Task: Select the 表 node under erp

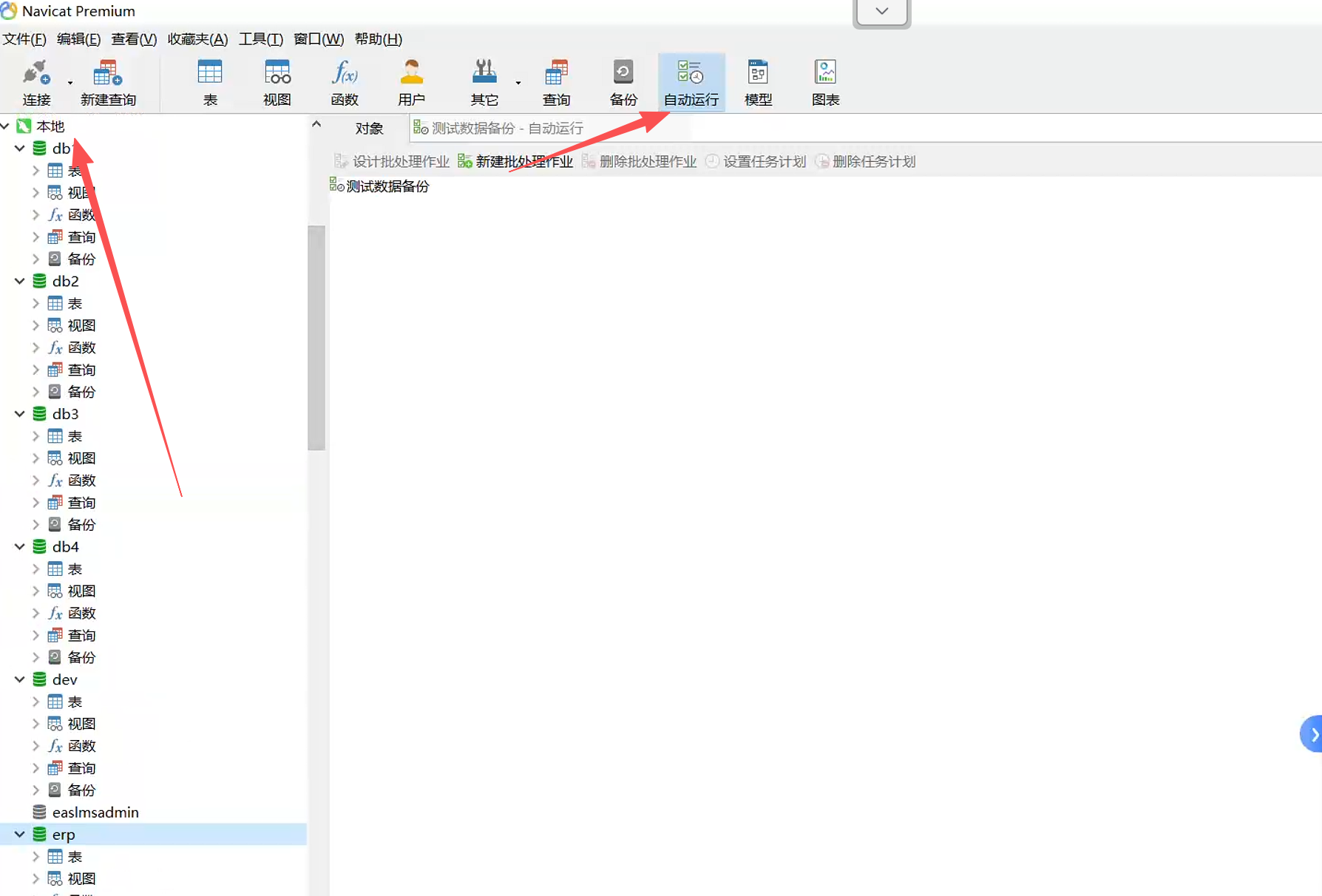Action: coord(75,856)
